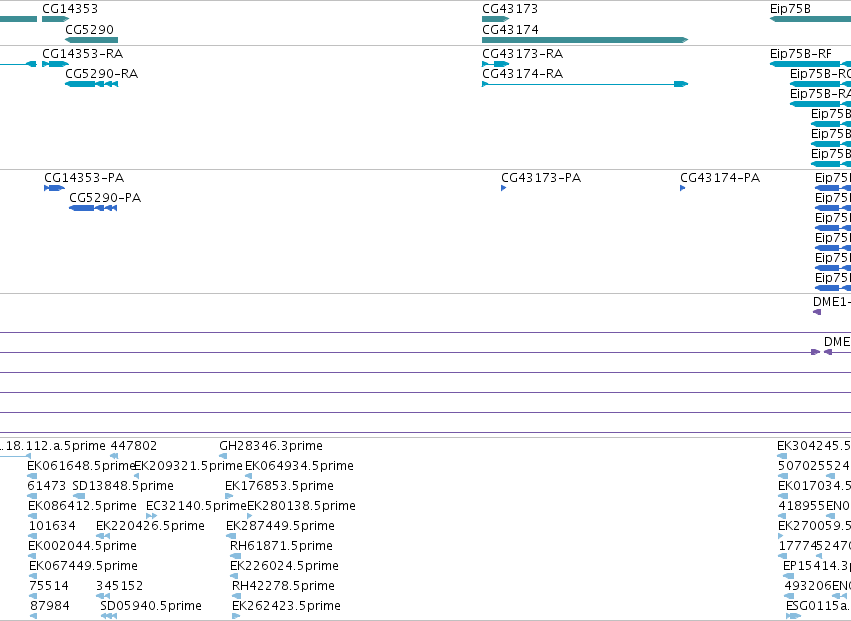Select EST EK209321.5prime
851x621 pixels.
(x=188, y=466)
